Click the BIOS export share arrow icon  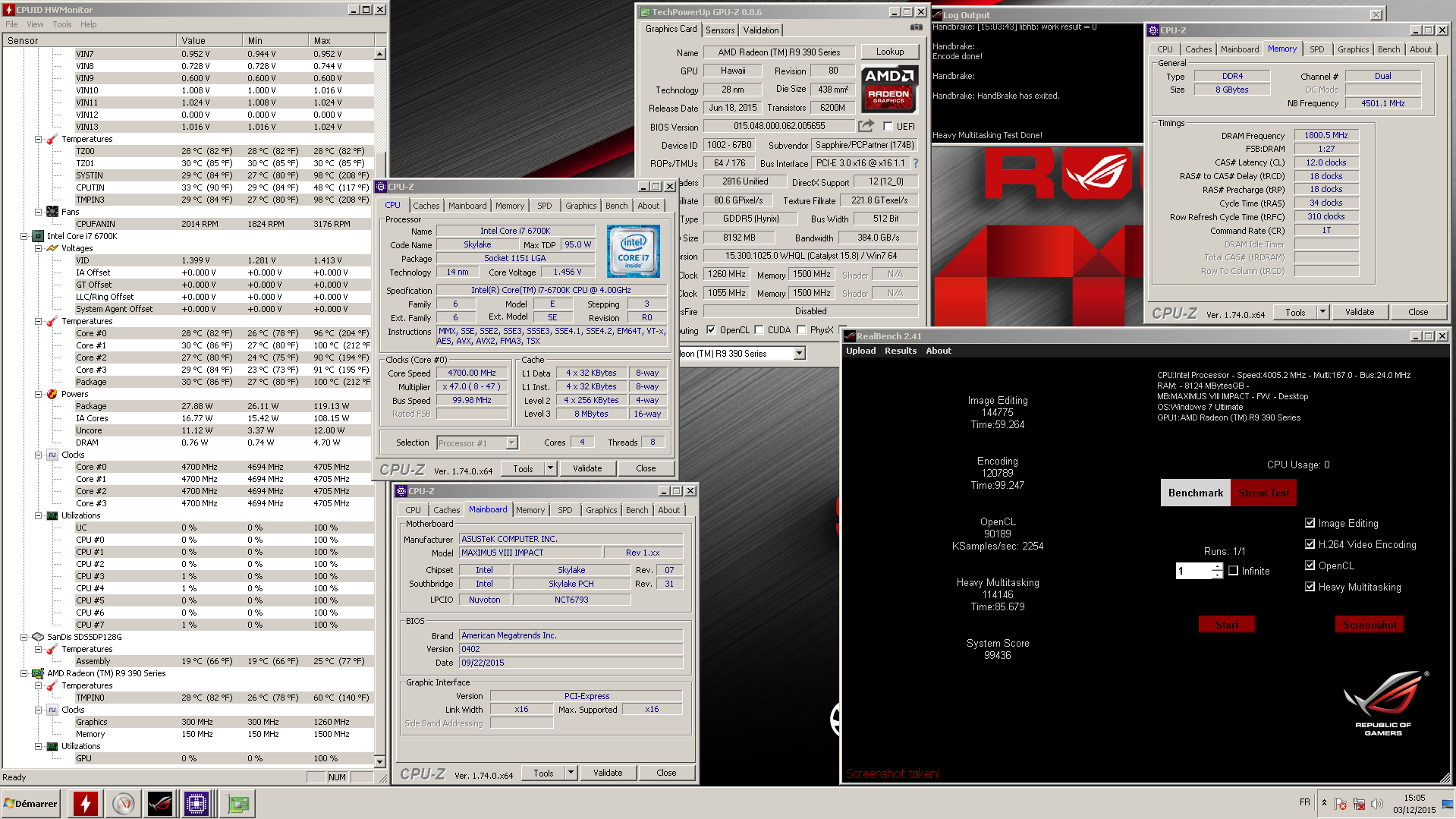(866, 126)
